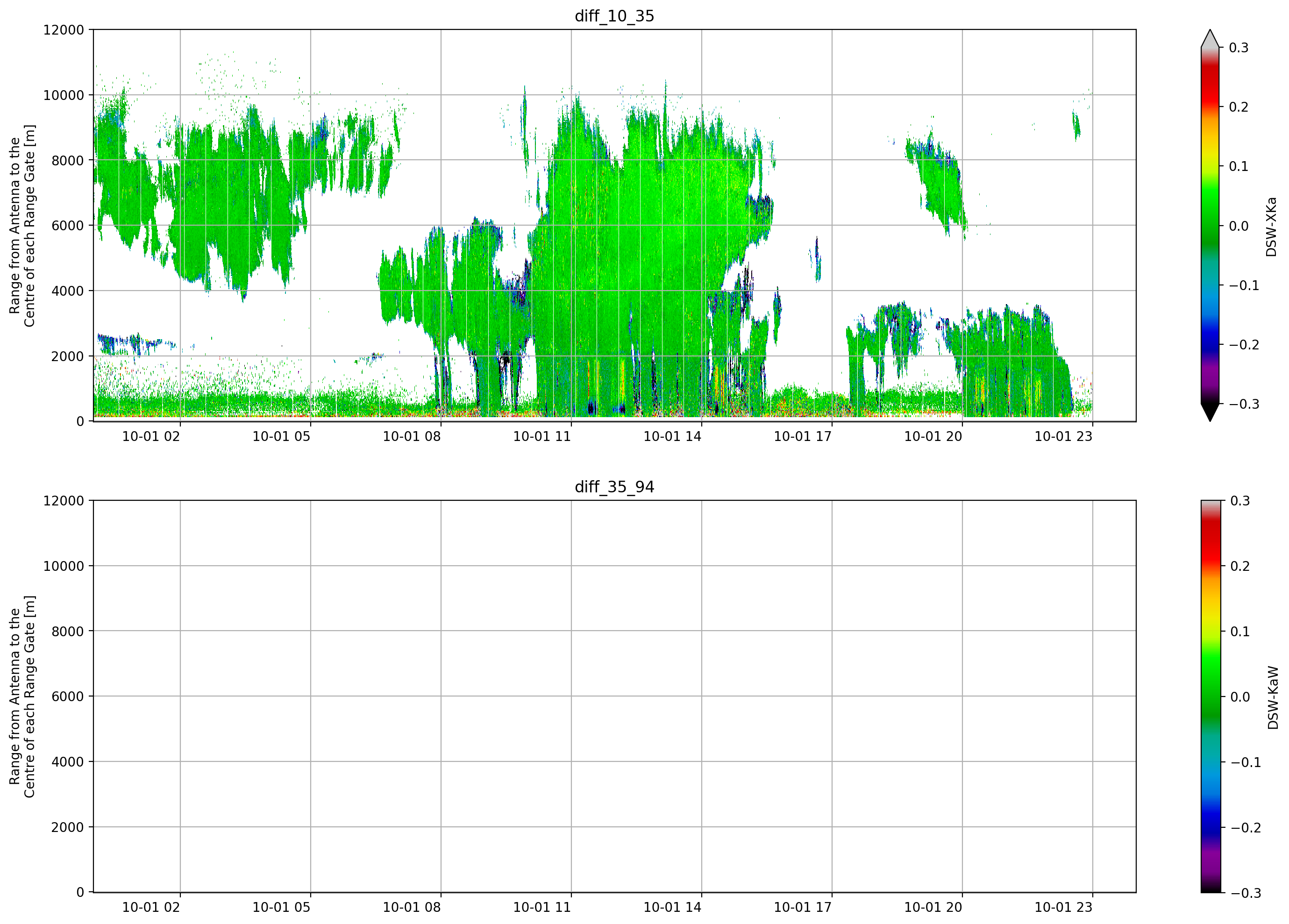
Task: Click the bottom plot's y-axis range label
Action: click(x=22, y=697)
